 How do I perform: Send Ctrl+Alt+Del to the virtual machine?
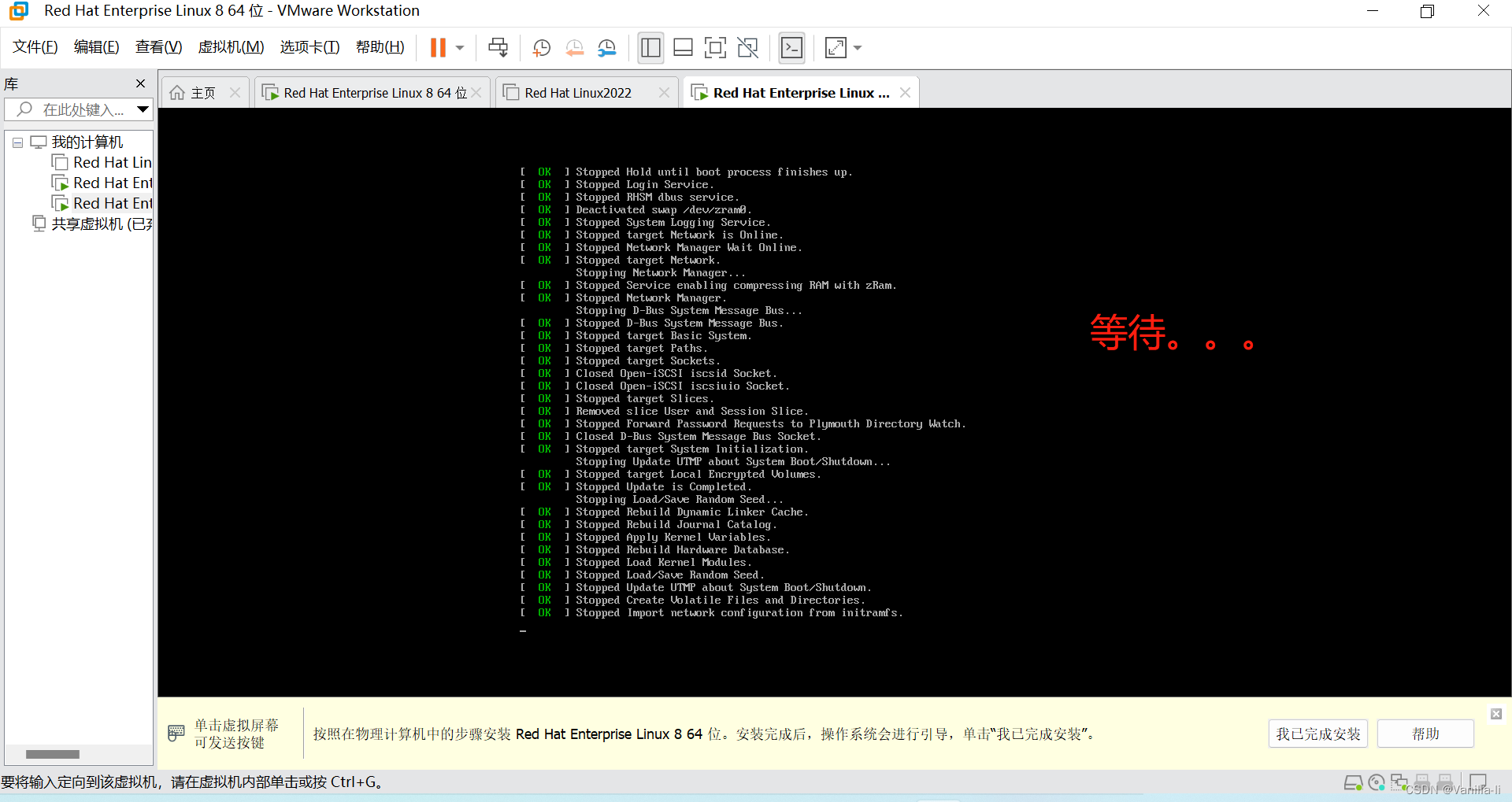coord(498,48)
